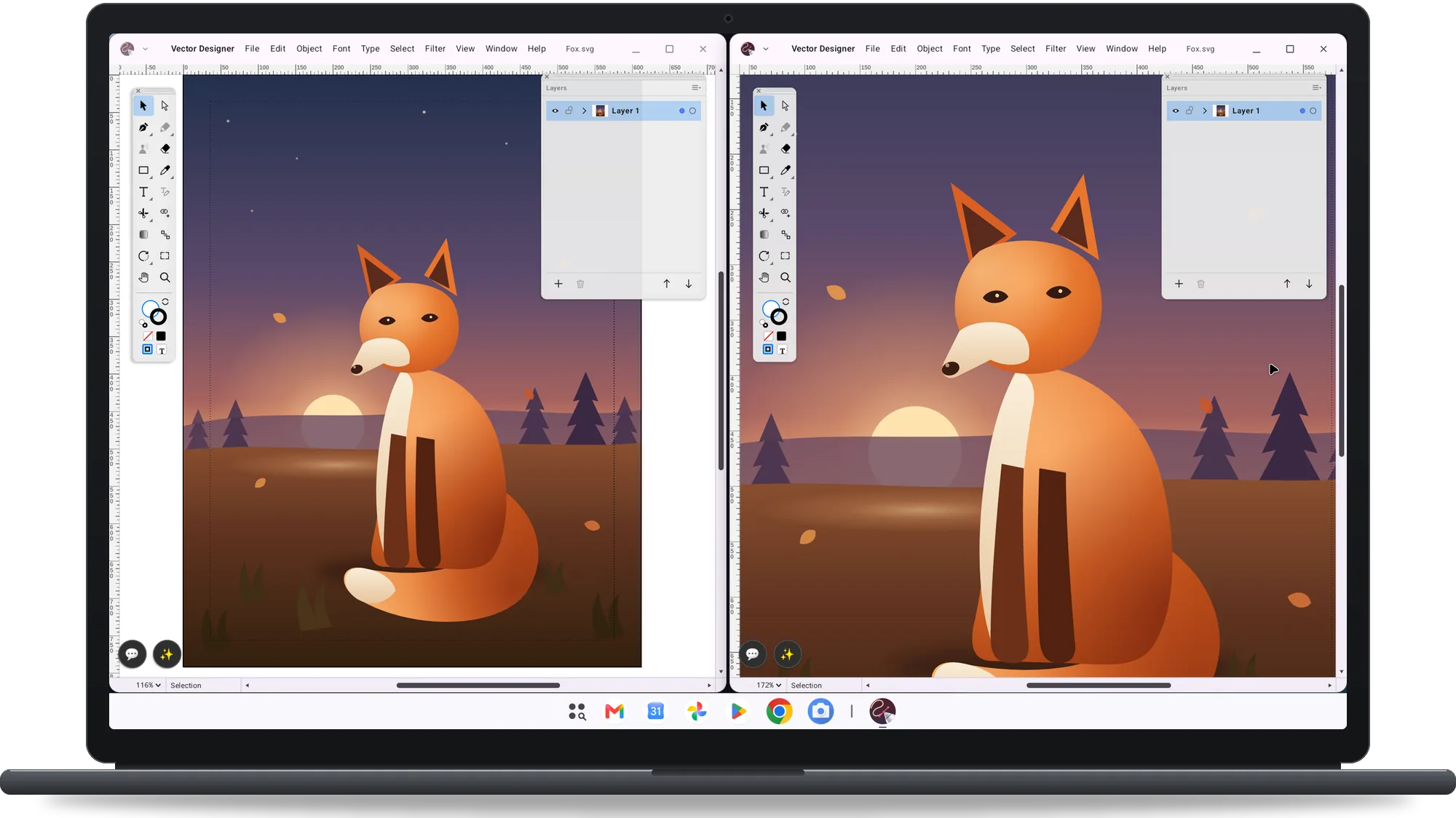This screenshot has width=1456, height=818.
Task: Click Layer 1 target circle in right window
Action: (1313, 111)
